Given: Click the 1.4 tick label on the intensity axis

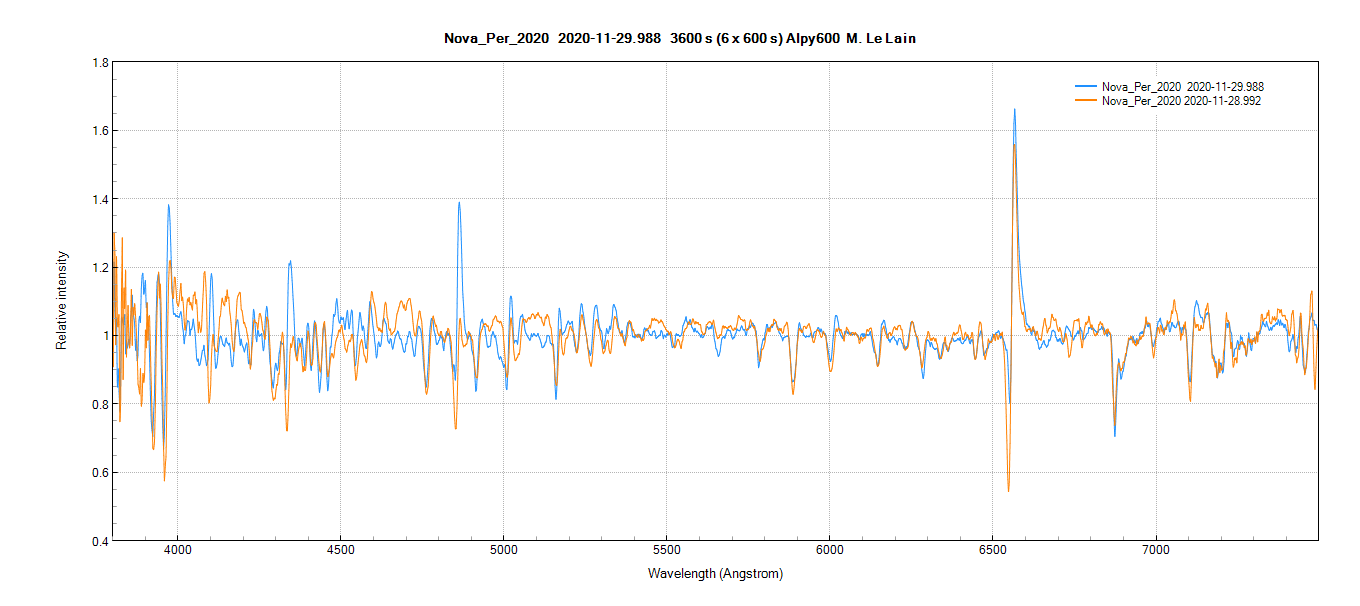Looking at the screenshot, I should (100, 199).
